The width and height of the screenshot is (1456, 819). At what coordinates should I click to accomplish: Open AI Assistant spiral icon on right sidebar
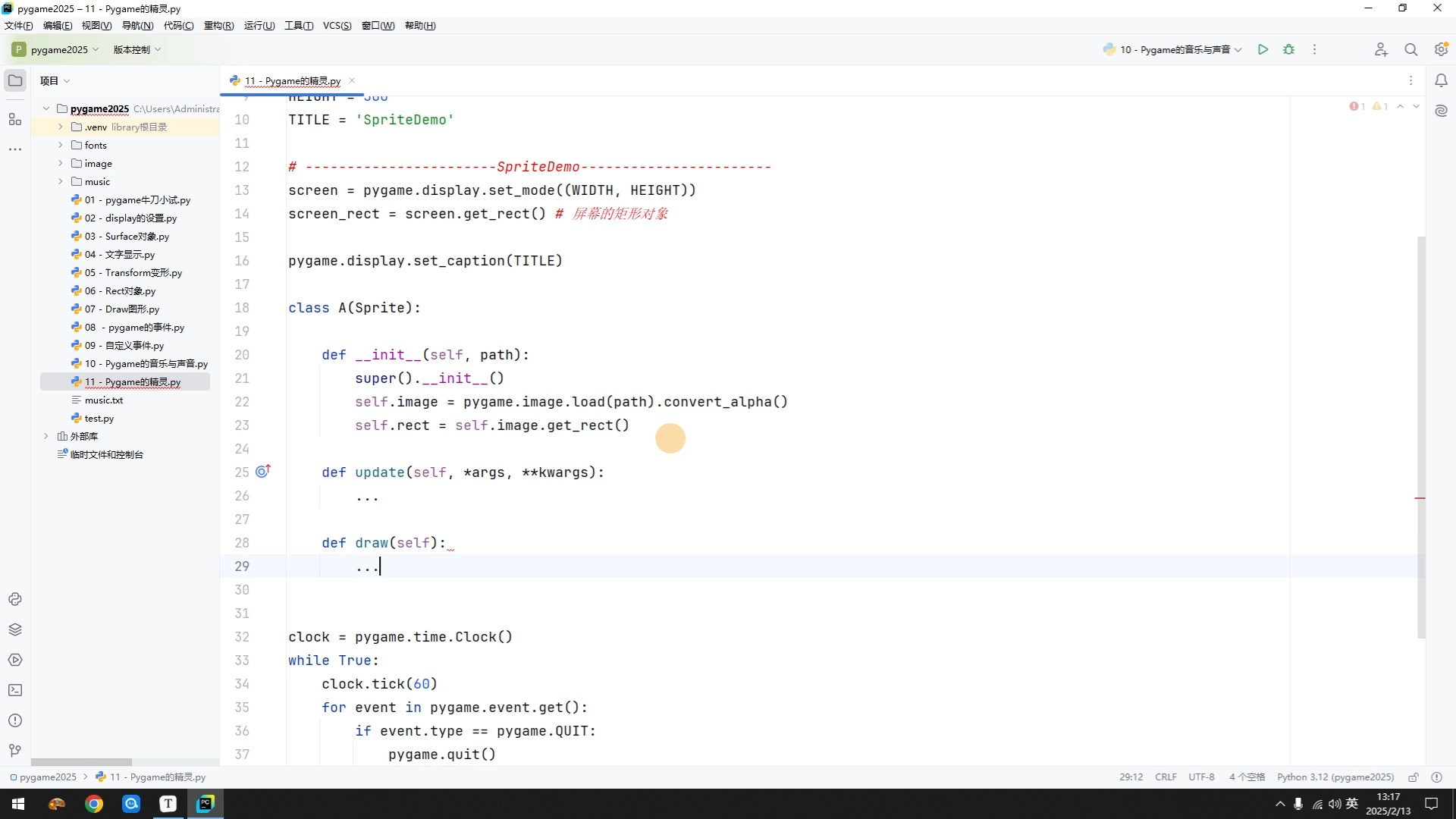[x=1441, y=111]
